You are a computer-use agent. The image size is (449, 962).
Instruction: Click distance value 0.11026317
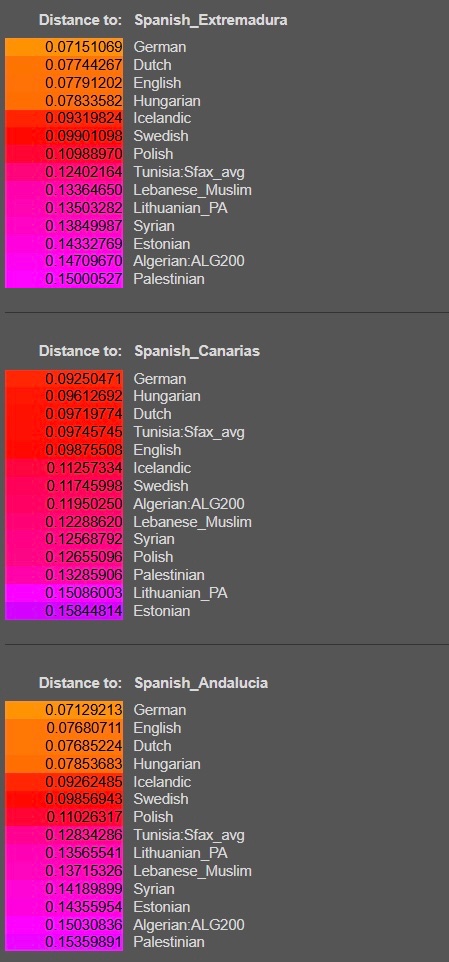tap(85, 817)
